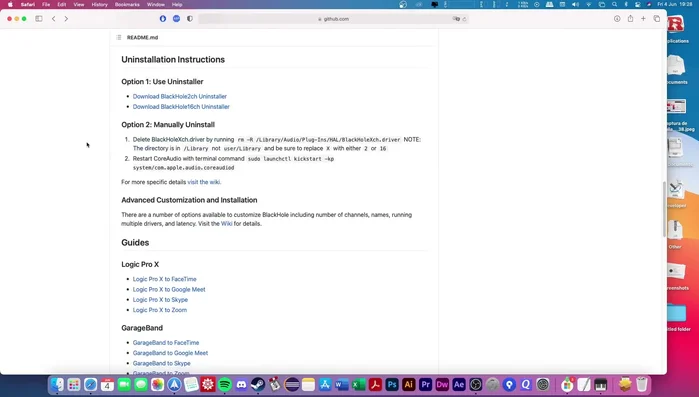Viewport: 699px width, 397px height.
Task: Open the Share menu in Safari
Action: coord(630,19)
